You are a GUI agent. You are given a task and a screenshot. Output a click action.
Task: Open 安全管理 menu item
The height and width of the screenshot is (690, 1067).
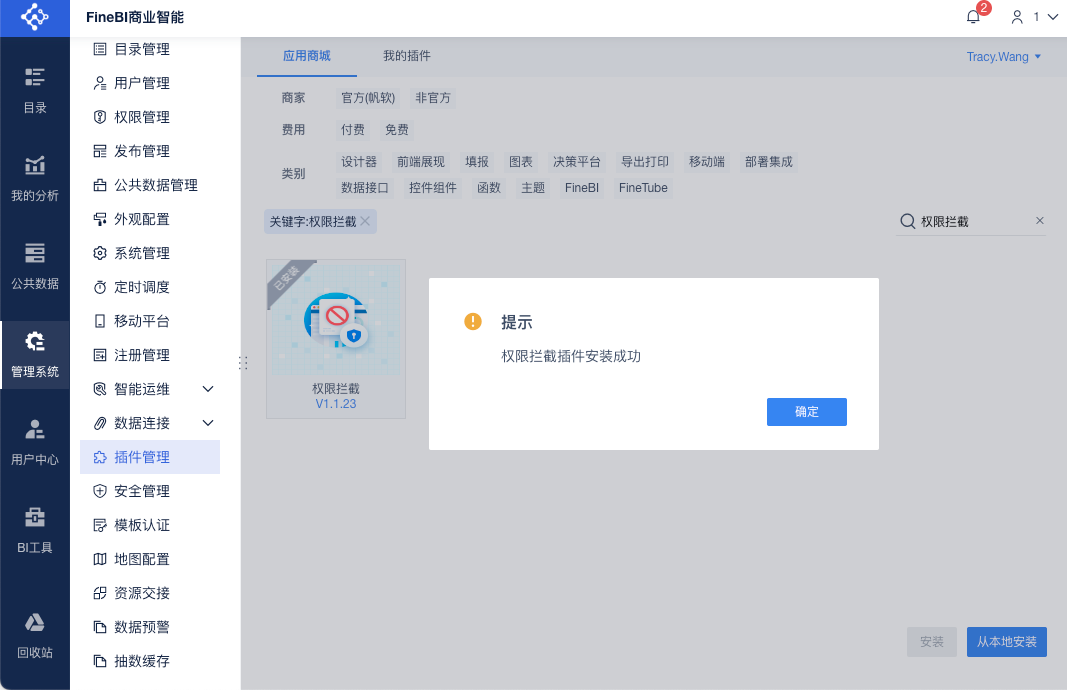(150, 491)
